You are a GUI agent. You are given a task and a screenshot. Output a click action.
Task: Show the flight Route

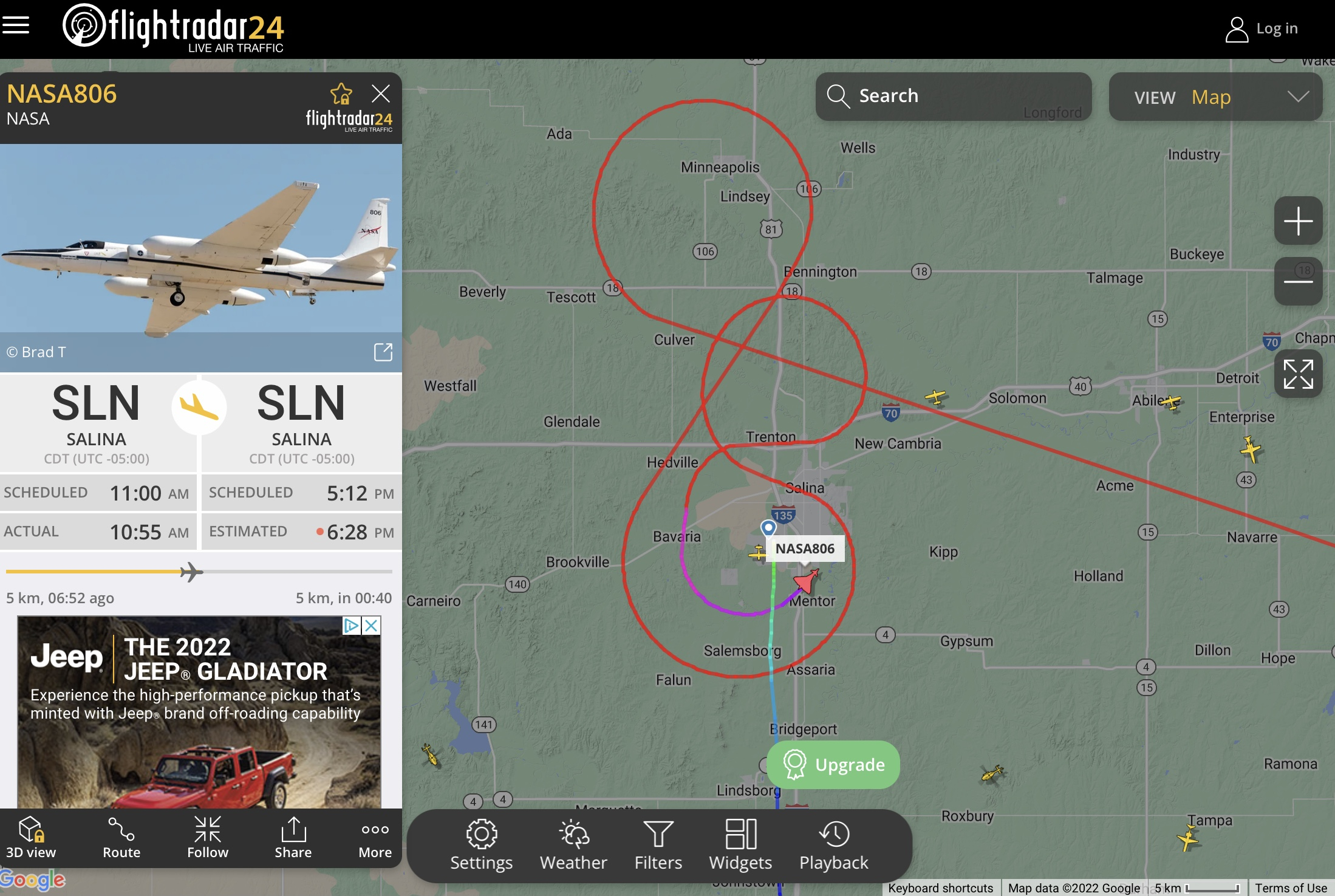pos(121,838)
